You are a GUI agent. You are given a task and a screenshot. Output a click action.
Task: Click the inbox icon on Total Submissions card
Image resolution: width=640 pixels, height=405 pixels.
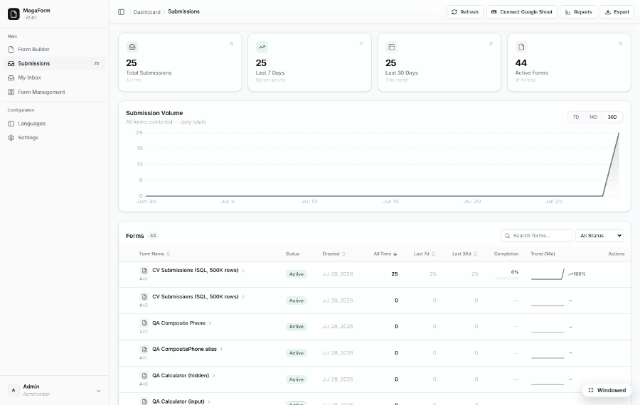(132, 47)
